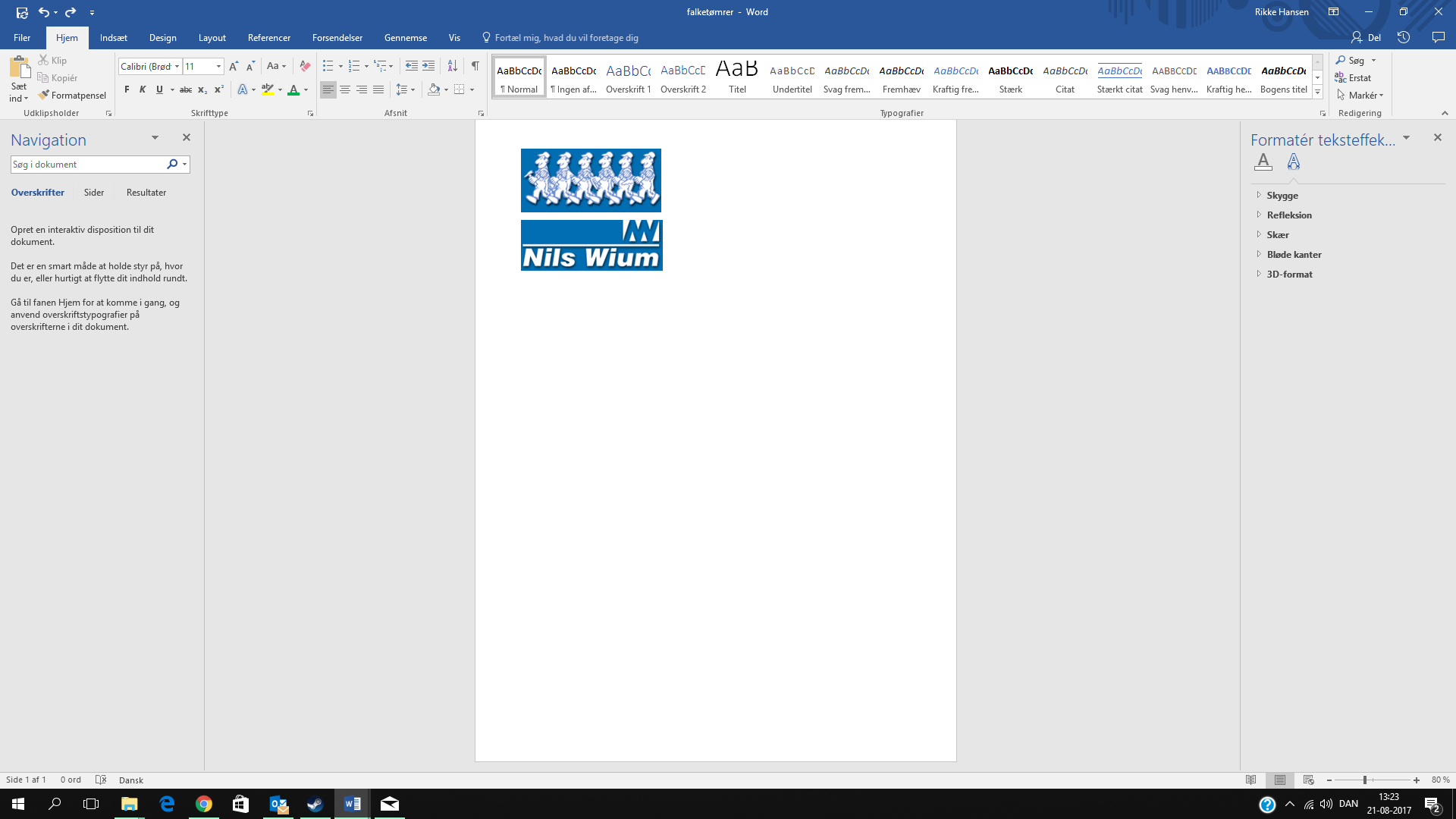Viewport: 1456px width, 819px height.
Task: Align text left
Action: coord(328,89)
